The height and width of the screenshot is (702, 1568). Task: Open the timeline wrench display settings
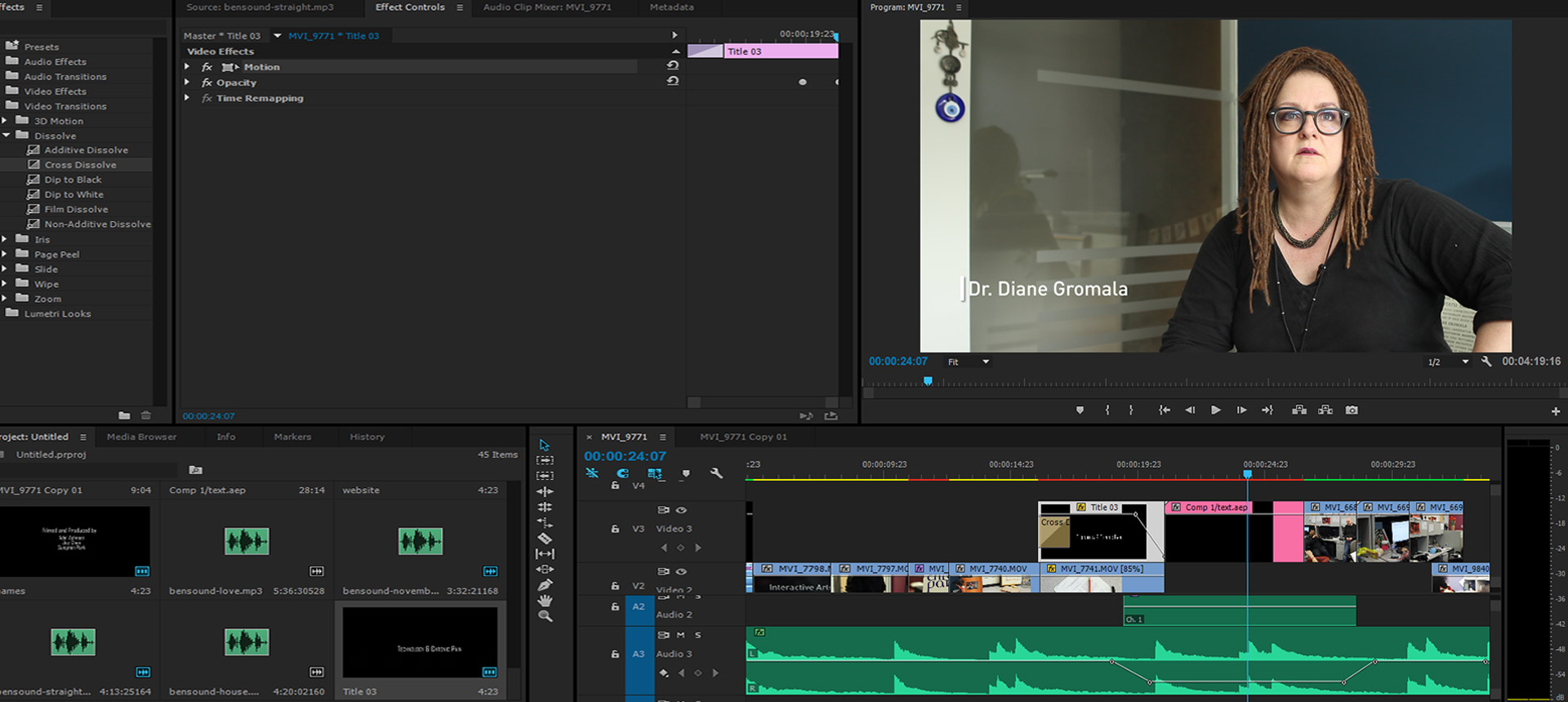tap(716, 473)
